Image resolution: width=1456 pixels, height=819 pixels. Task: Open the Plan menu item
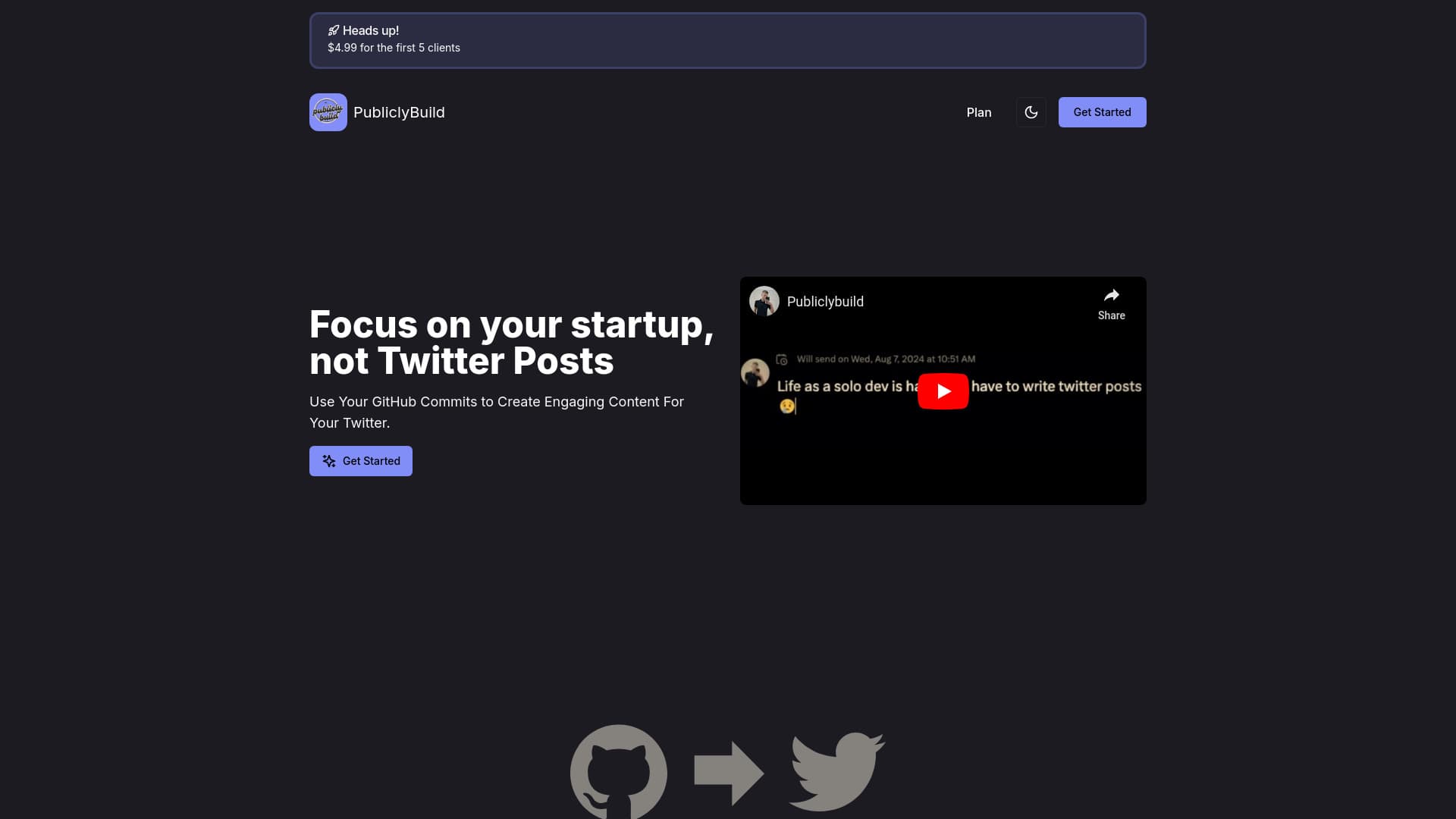(979, 111)
